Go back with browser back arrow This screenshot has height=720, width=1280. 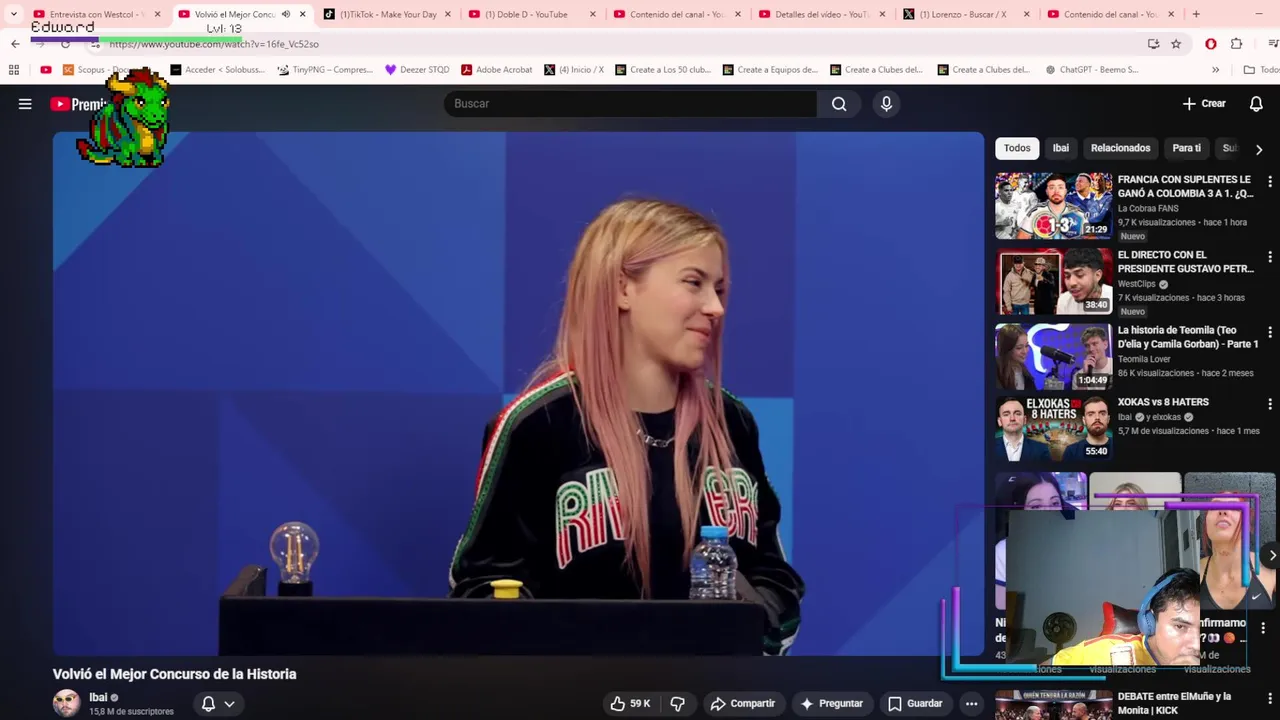15,44
